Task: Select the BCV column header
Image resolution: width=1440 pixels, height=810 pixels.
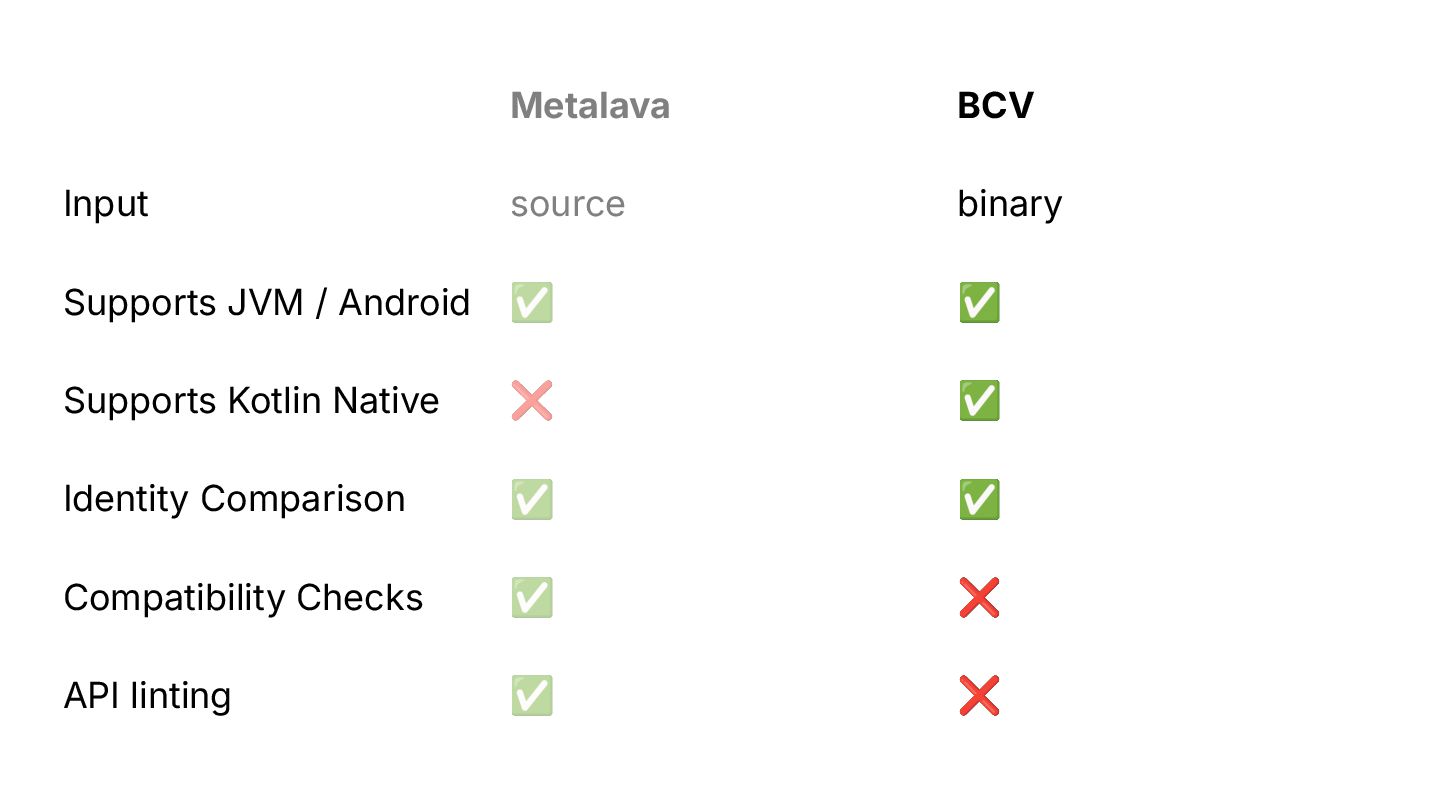Action: click(x=995, y=106)
